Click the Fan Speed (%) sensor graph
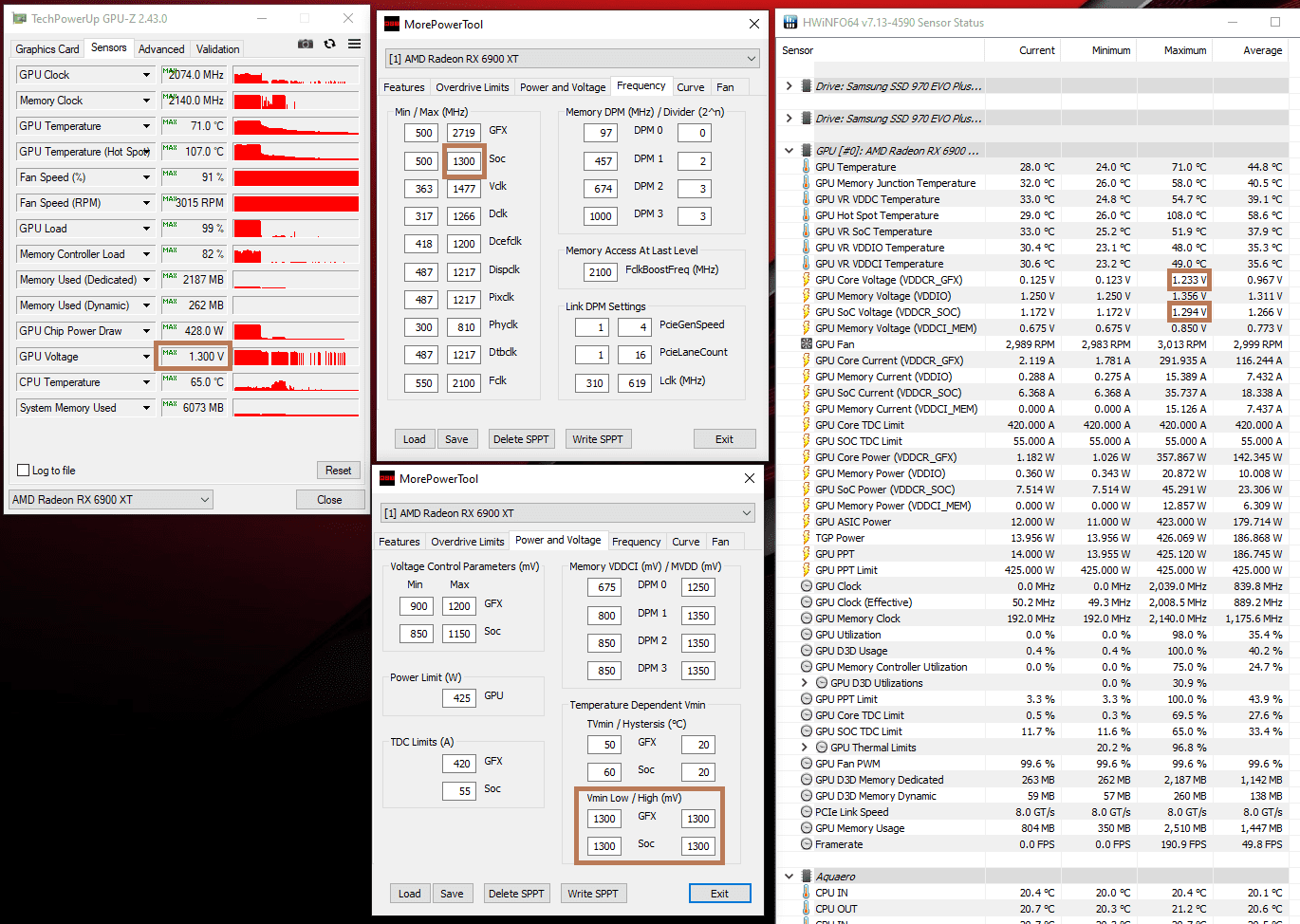Image resolution: width=1300 pixels, height=924 pixels. click(296, 177)
